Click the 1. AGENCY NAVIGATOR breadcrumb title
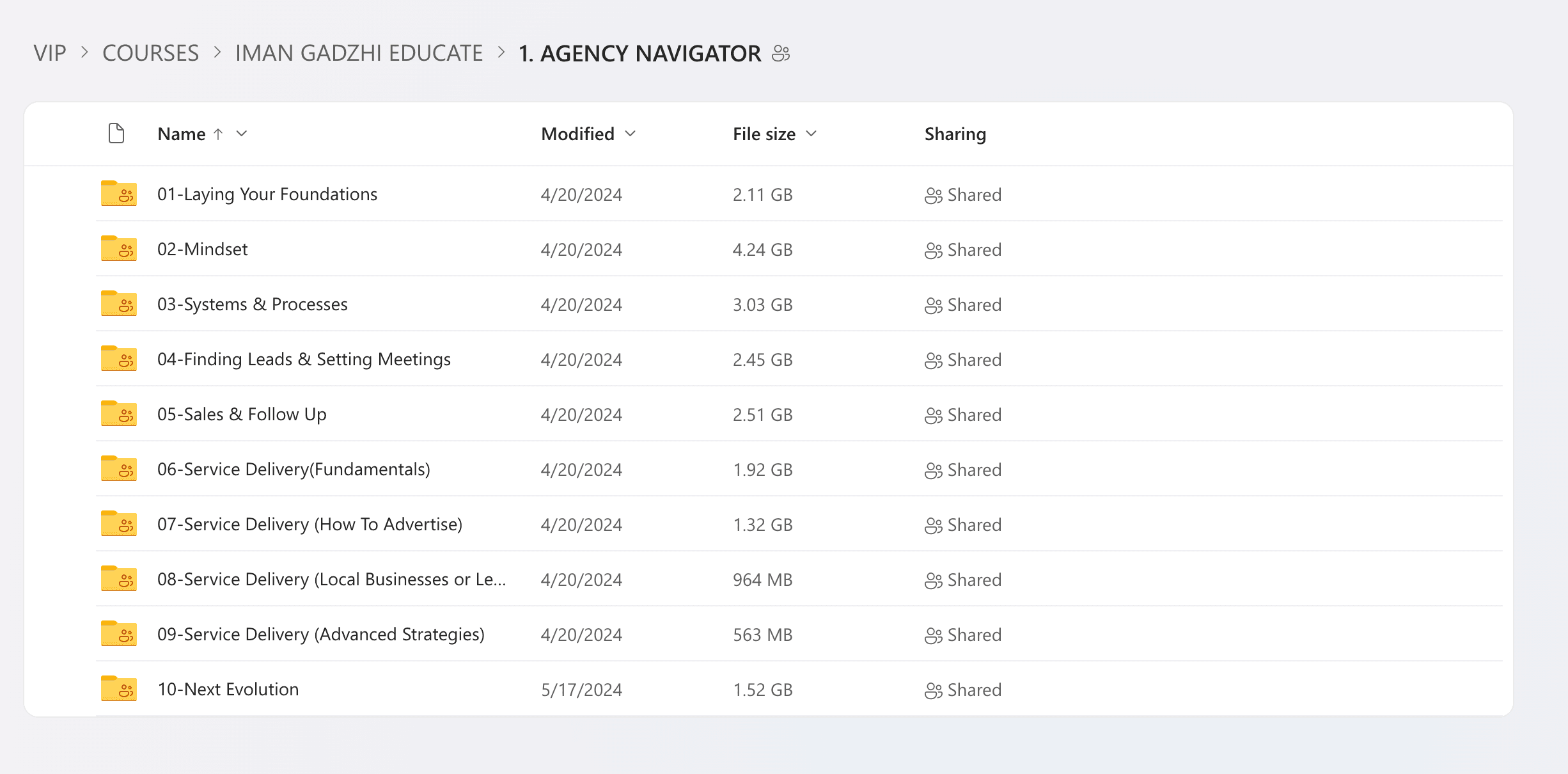1568x774 pixels. click(639, 53)
